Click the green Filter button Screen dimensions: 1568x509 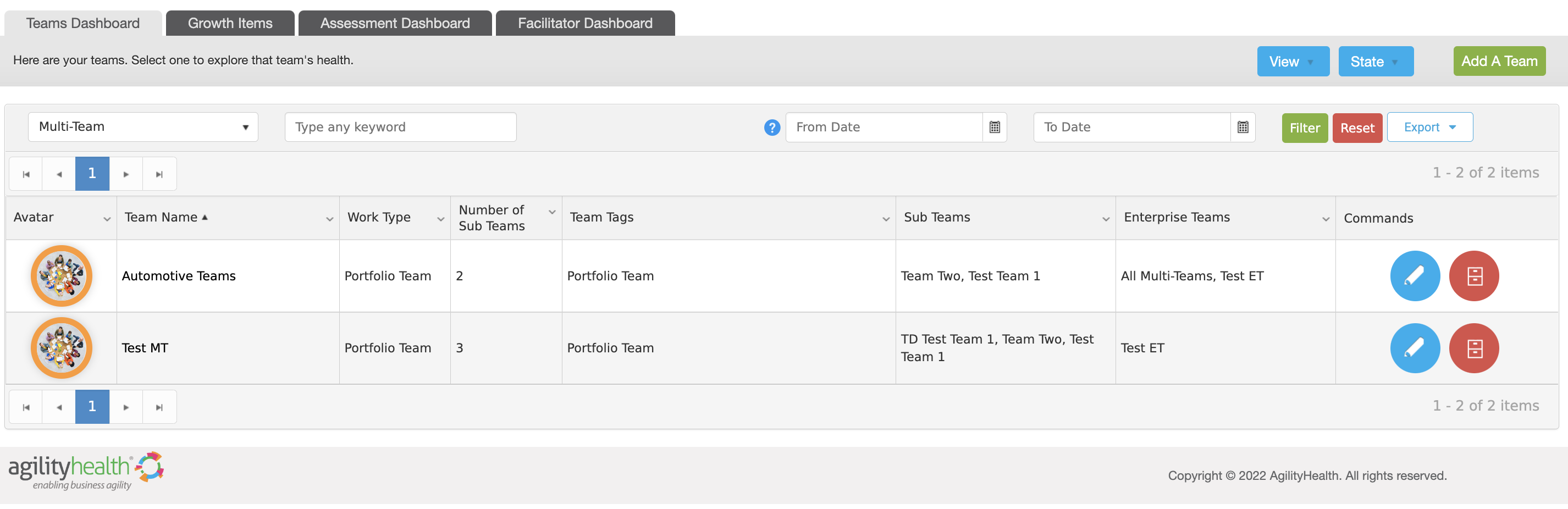pyautogui.click(x=1305, y=128)
